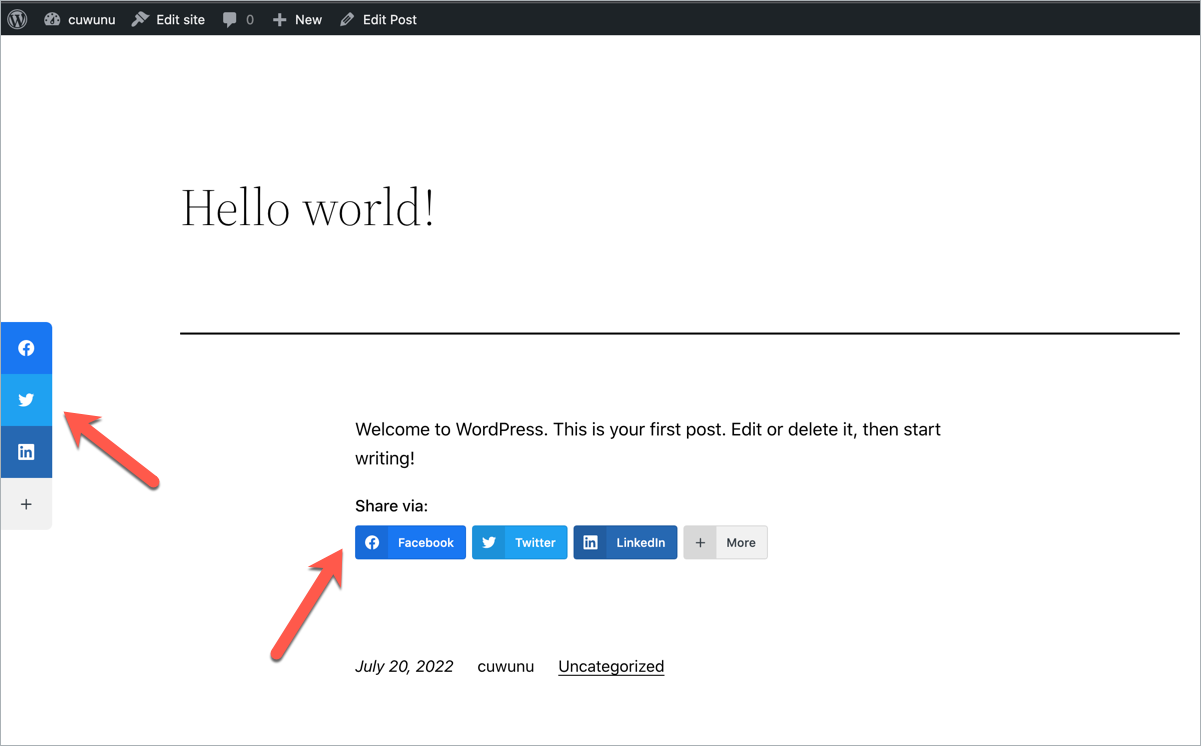Click the inline Facebook share button
This screenshot has width=1201, height=746.
[x=410, y=542]
